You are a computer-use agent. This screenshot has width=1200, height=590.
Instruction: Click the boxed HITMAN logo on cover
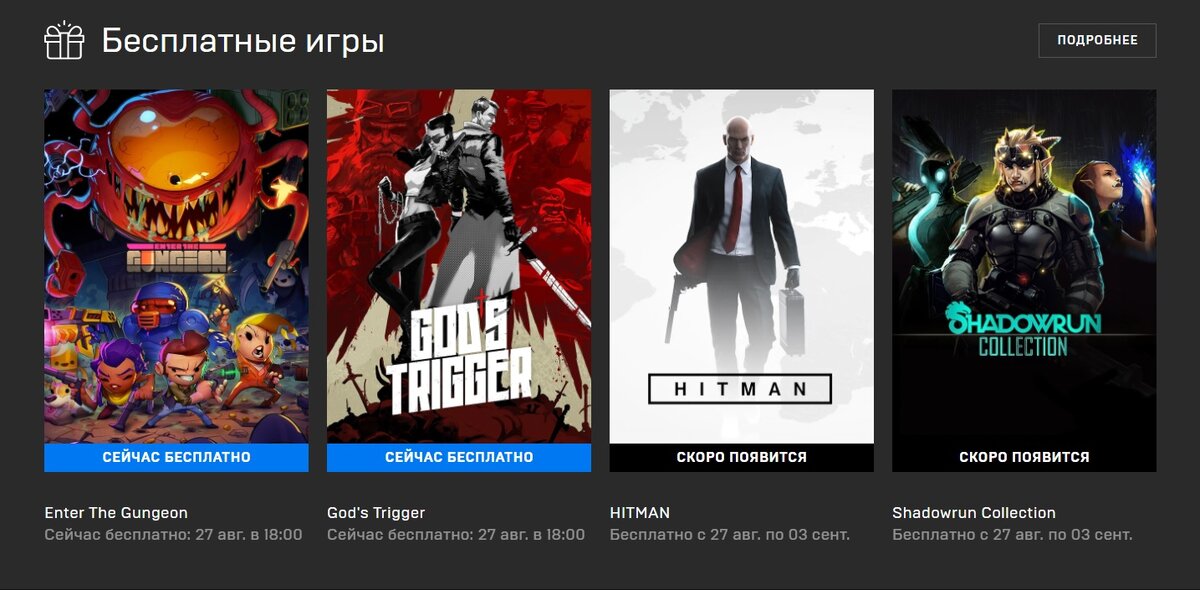click(x=740, y=388)
